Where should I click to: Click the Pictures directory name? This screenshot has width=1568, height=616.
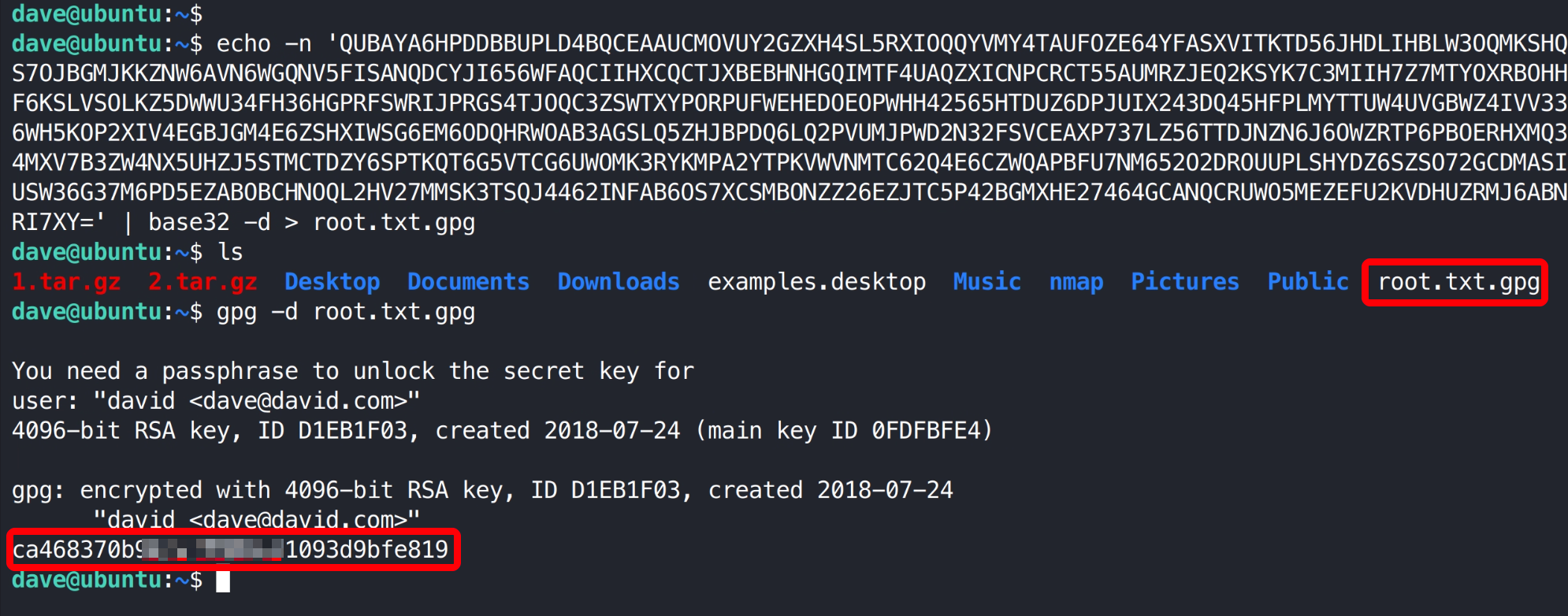point(1184,282)
